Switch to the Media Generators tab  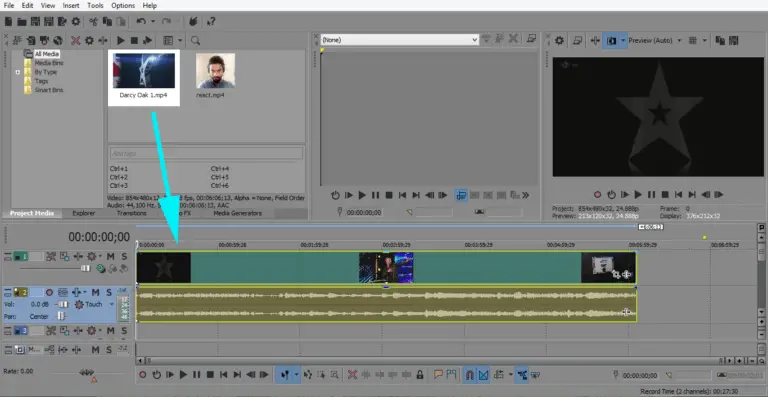(238, 213)
